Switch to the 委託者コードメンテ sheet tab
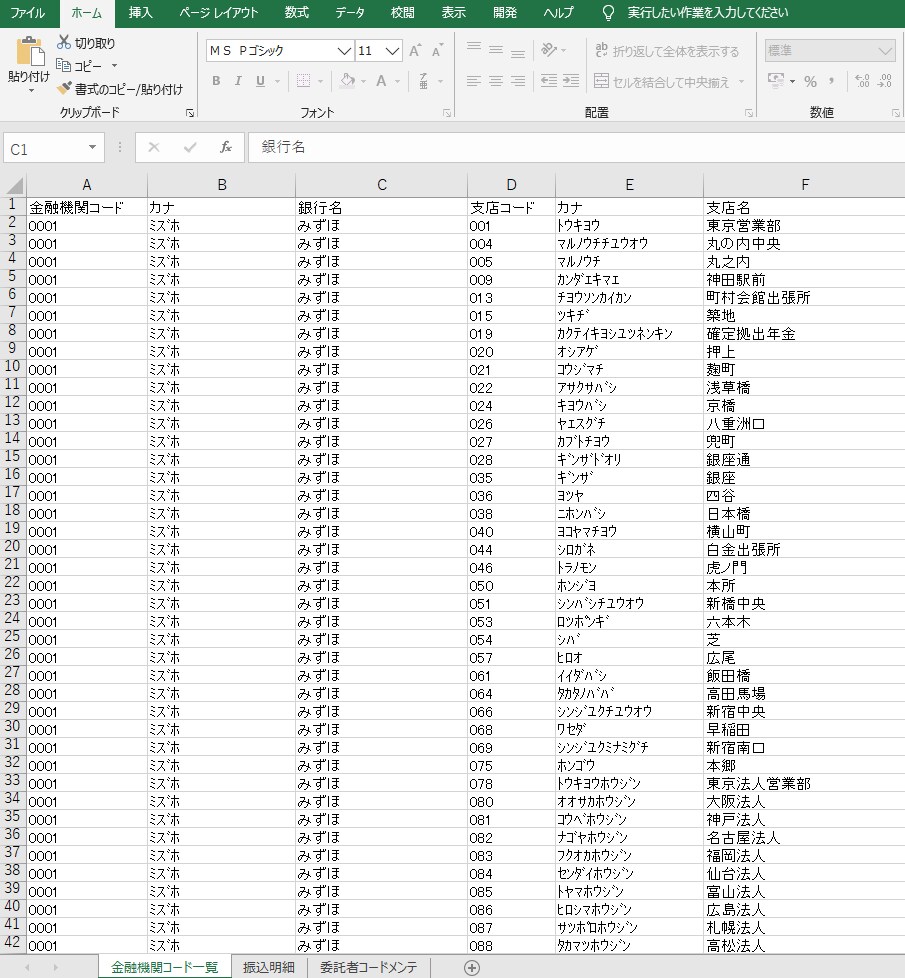Image resolution: width=905 pixels, height=978 pixels. tap(369, 967)
